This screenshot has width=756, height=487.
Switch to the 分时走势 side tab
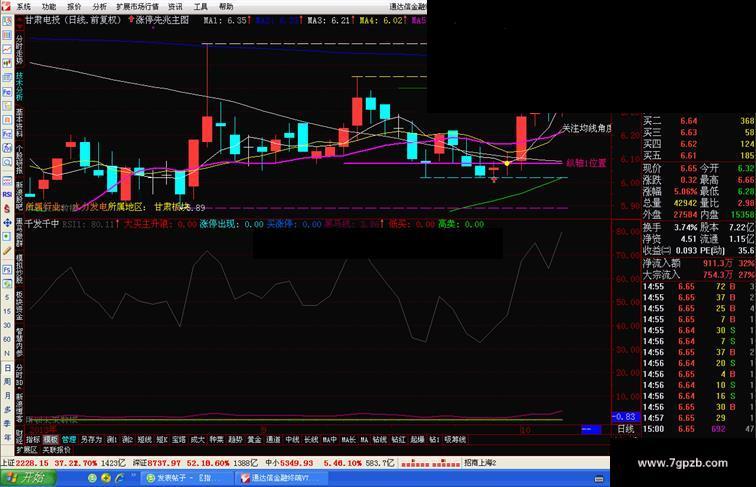coord(19,49)
